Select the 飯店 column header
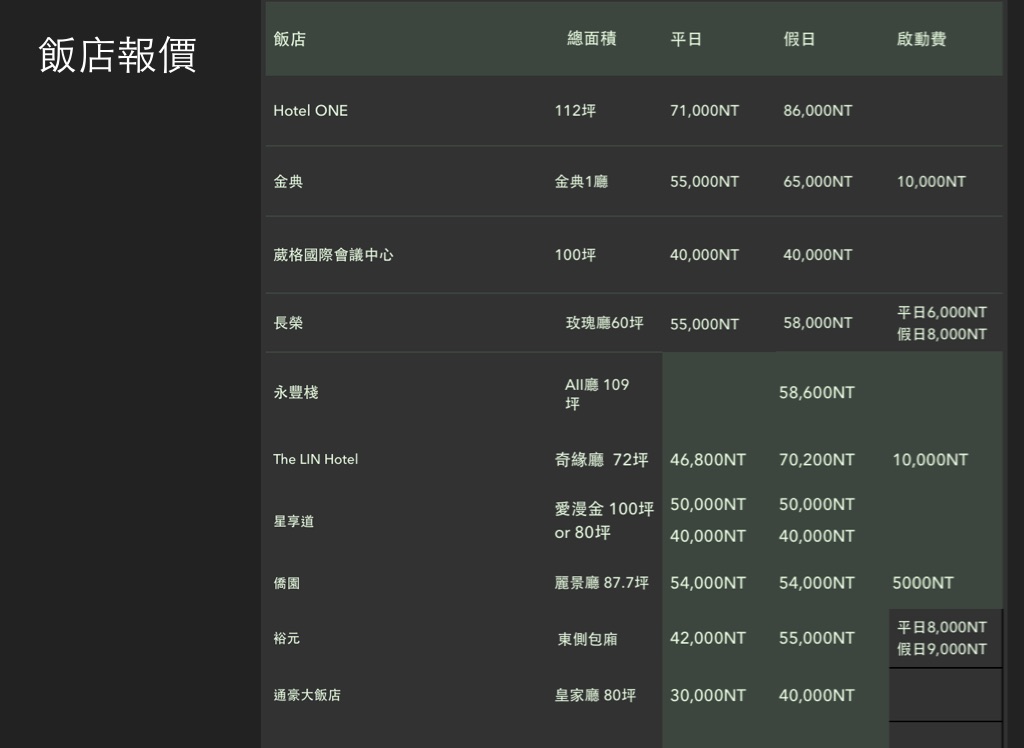The width and height of the screenshot is (1024, 748). coord(290,40)
